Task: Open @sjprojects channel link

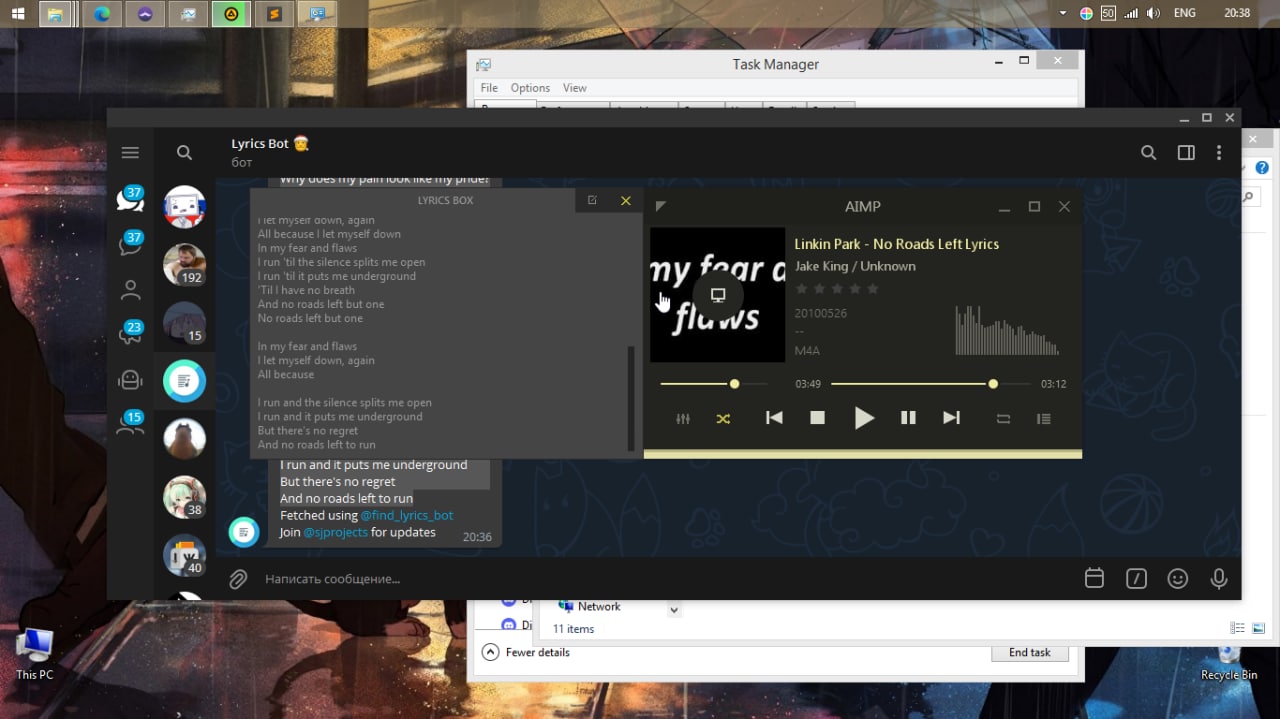Action: point(336,532)
